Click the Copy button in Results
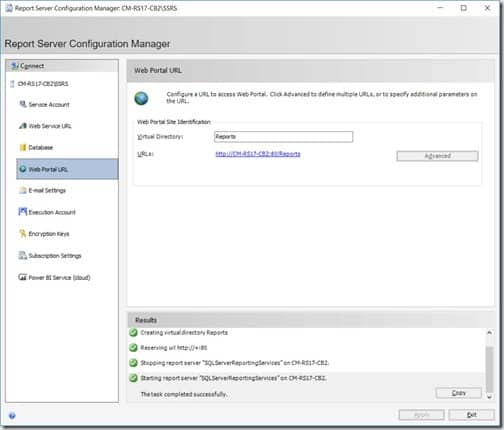Viewport: 504px width, 430px height. pos(459,393)
